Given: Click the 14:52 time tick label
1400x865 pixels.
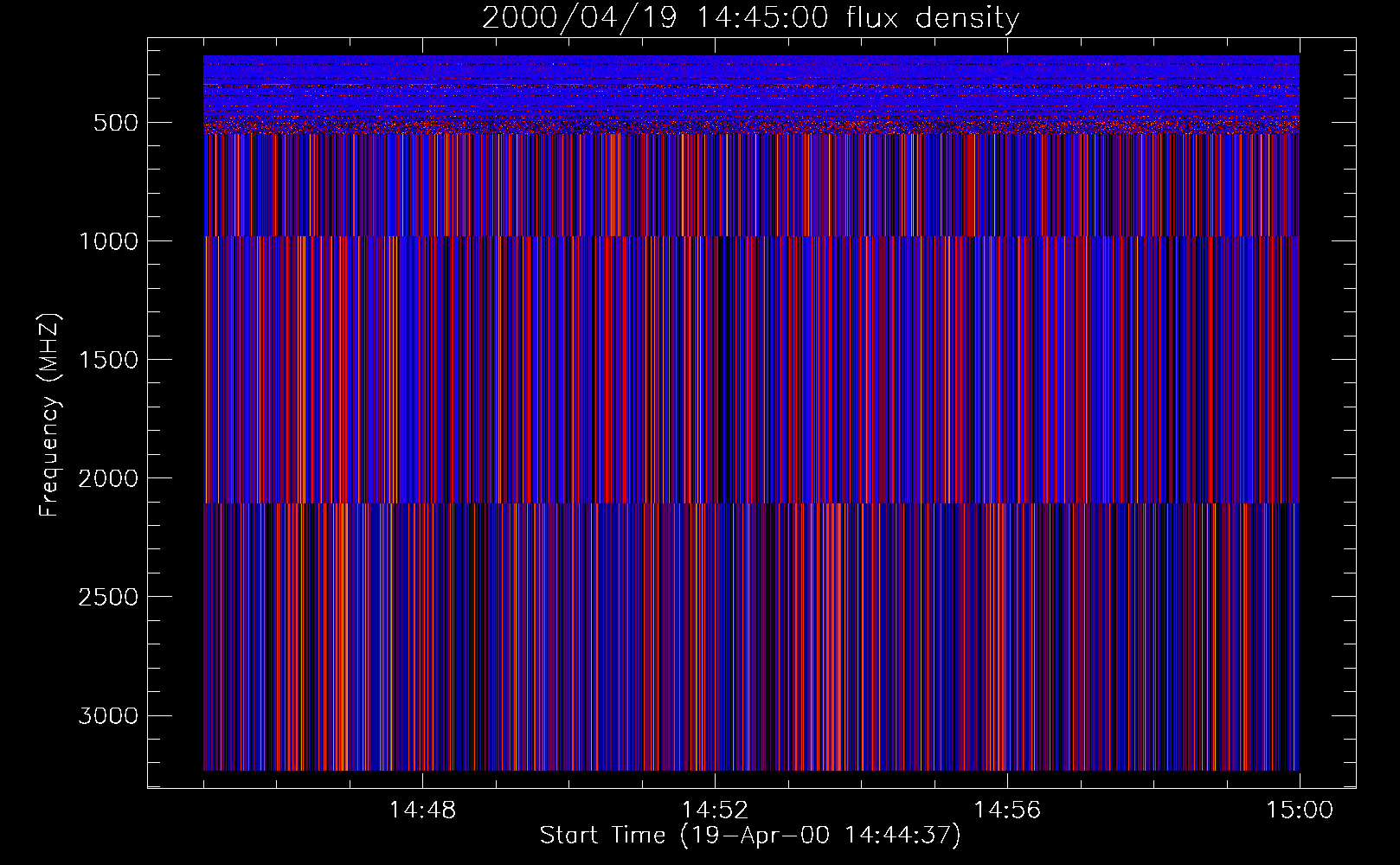Looking at the screenshot, I should pos(715,811).
